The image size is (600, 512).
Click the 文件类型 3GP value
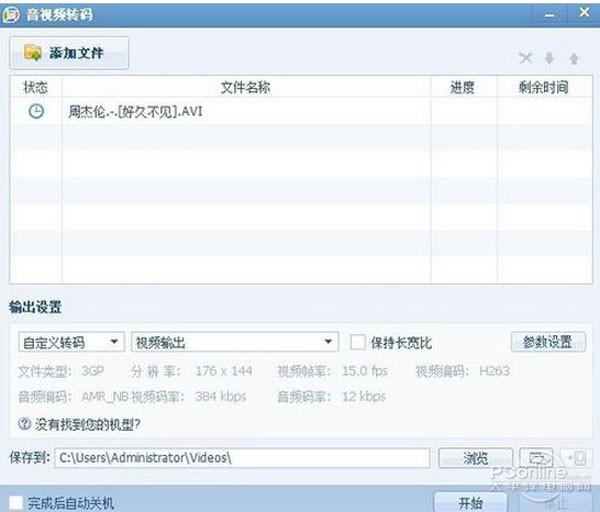click(93, 371)
